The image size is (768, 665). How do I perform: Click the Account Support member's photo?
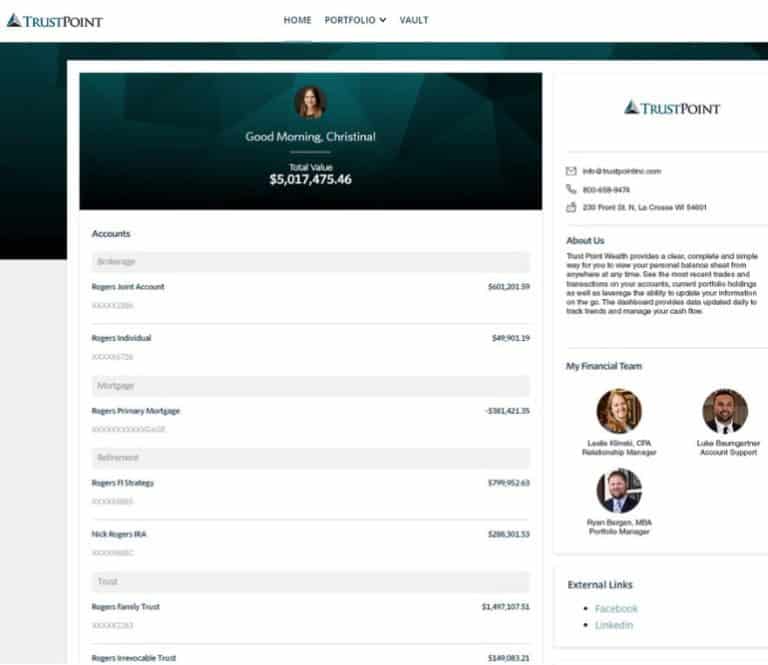(725, 411)
